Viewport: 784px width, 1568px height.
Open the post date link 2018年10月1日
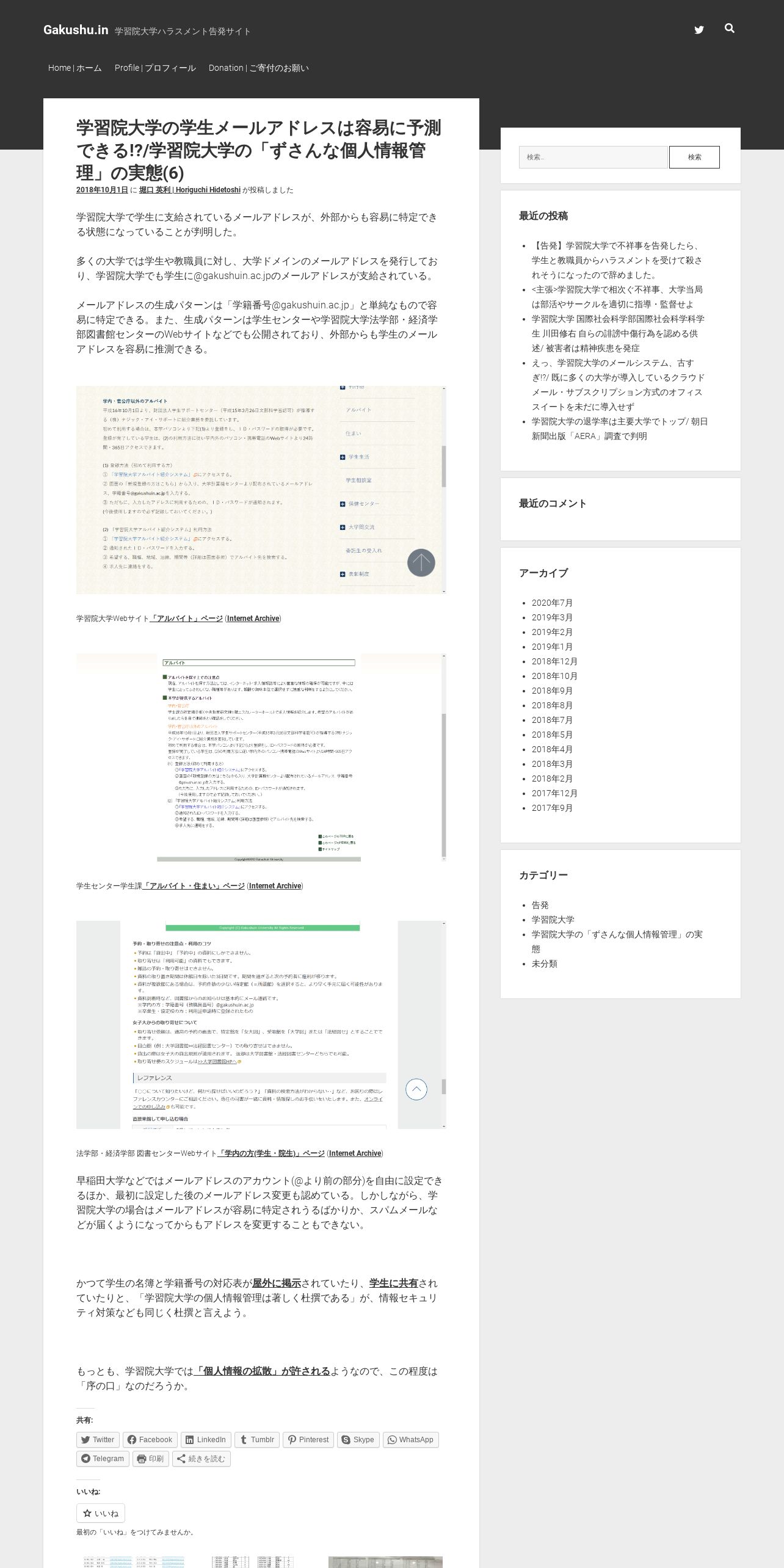[x=102, y=190]
